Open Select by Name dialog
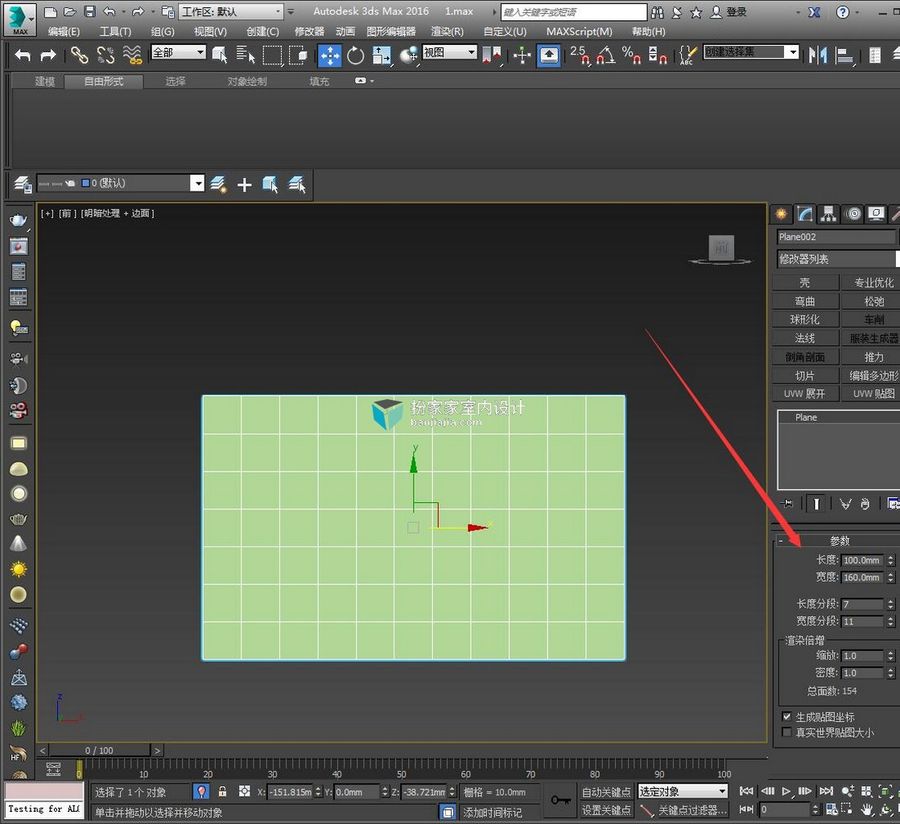 tap(245, 56)
